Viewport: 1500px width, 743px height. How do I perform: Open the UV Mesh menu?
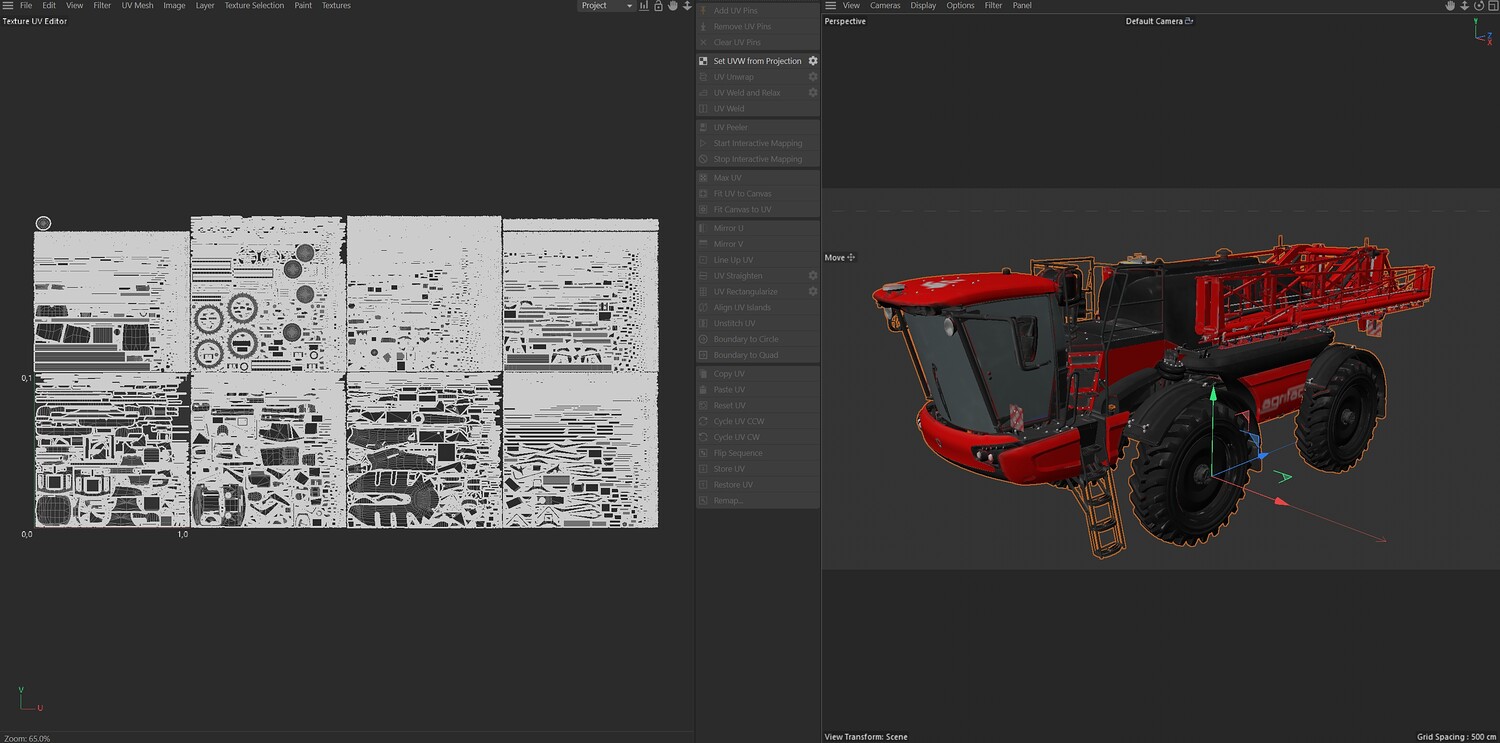point(138,6)
